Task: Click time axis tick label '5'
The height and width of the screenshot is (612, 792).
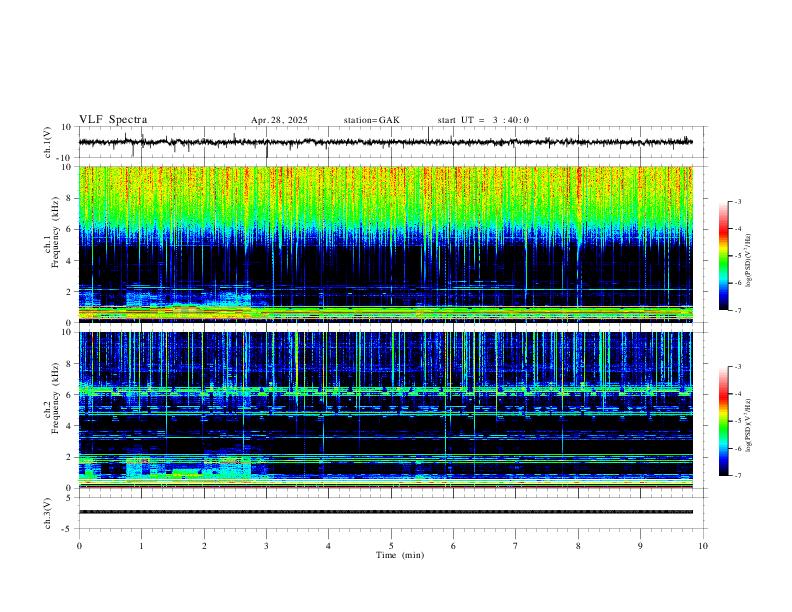Action: click(x=391, y=546)
